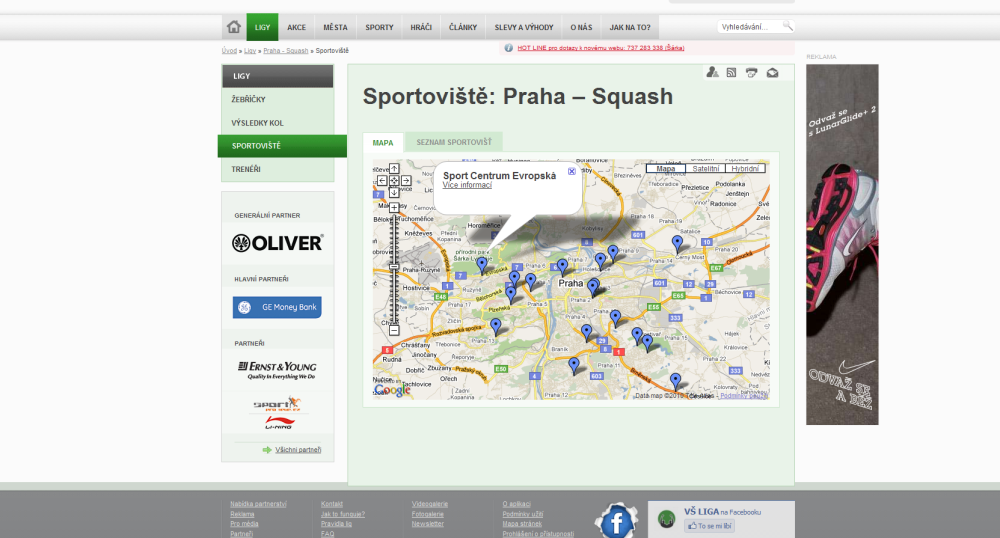Open the SPORTY menu item
Viewport: 1000px width, 538px height.
379,27
